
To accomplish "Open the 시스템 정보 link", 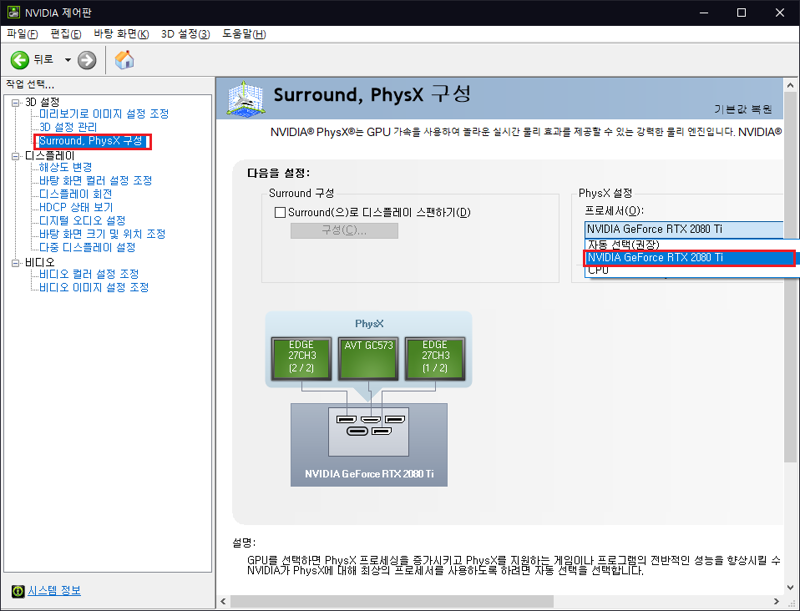I will [54, 591].
